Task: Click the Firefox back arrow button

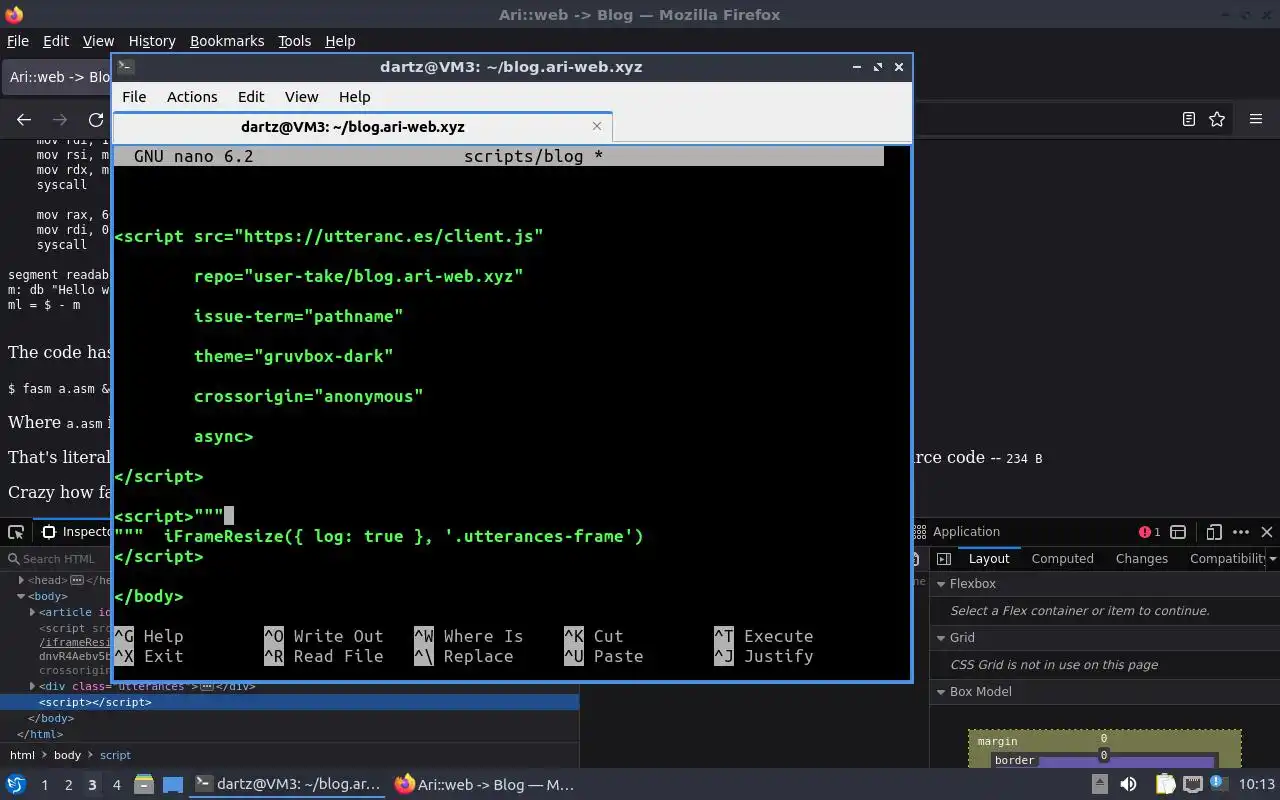Action: tap(24, 119)
